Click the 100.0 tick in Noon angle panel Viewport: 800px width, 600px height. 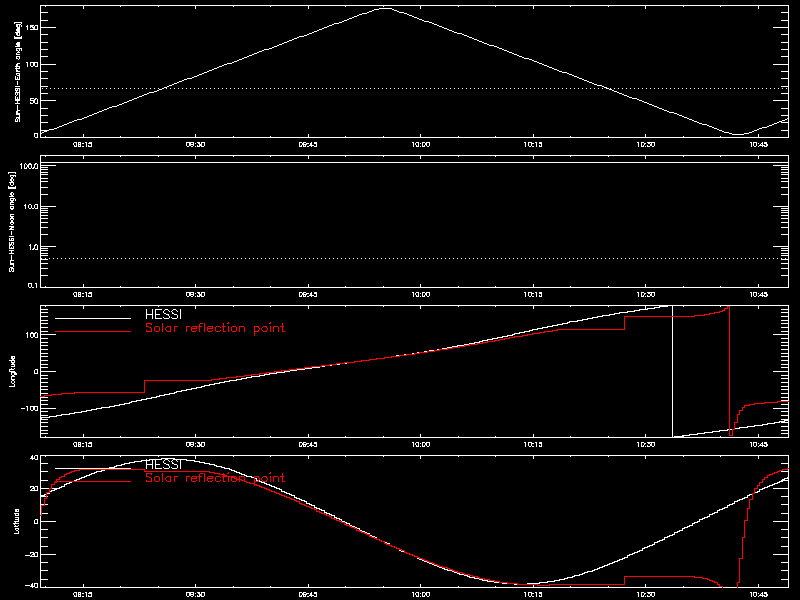tap(29, 166)
